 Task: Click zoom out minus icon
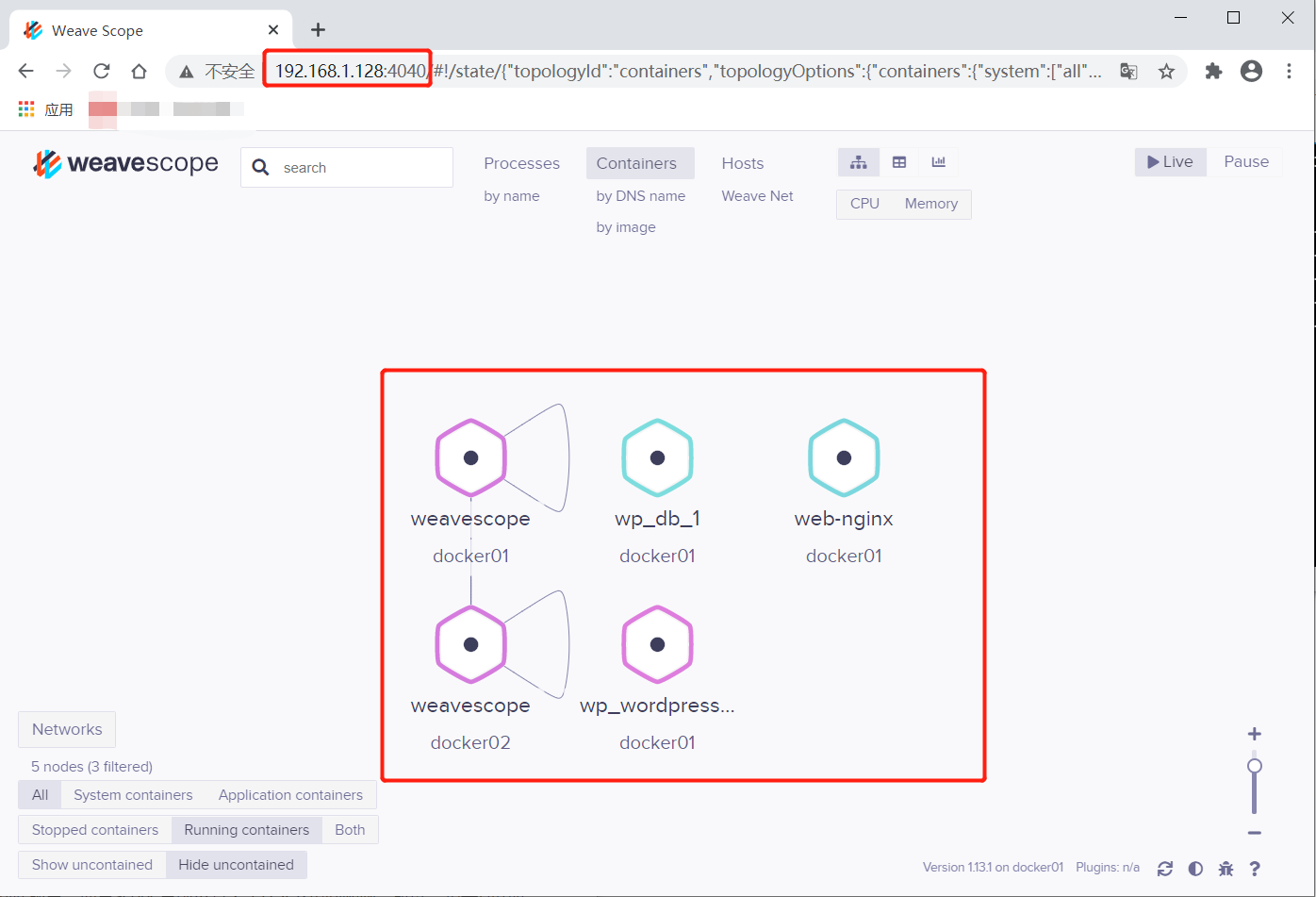(1254, 833)
